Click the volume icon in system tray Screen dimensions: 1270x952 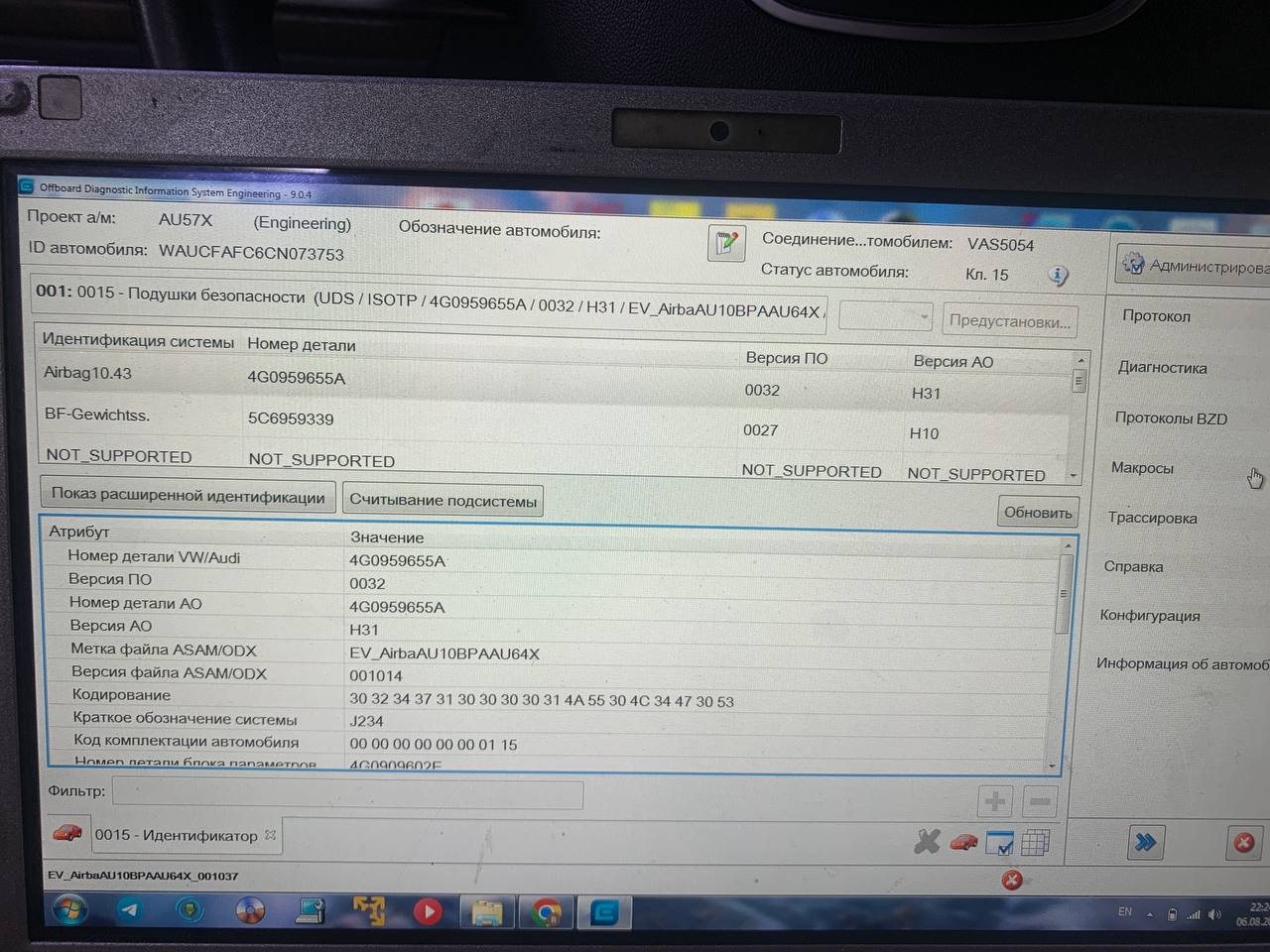pyautogui.click(x=1215, y=914)
